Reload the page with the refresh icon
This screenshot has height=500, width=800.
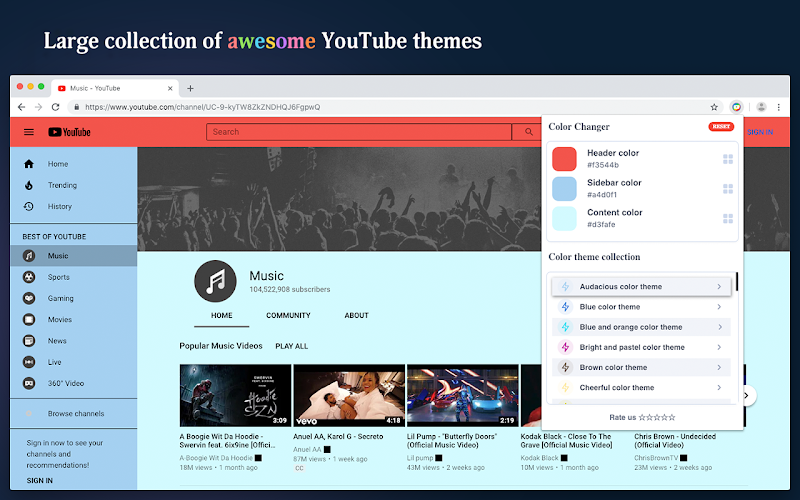pyautogui.click(x=55, y=107)
